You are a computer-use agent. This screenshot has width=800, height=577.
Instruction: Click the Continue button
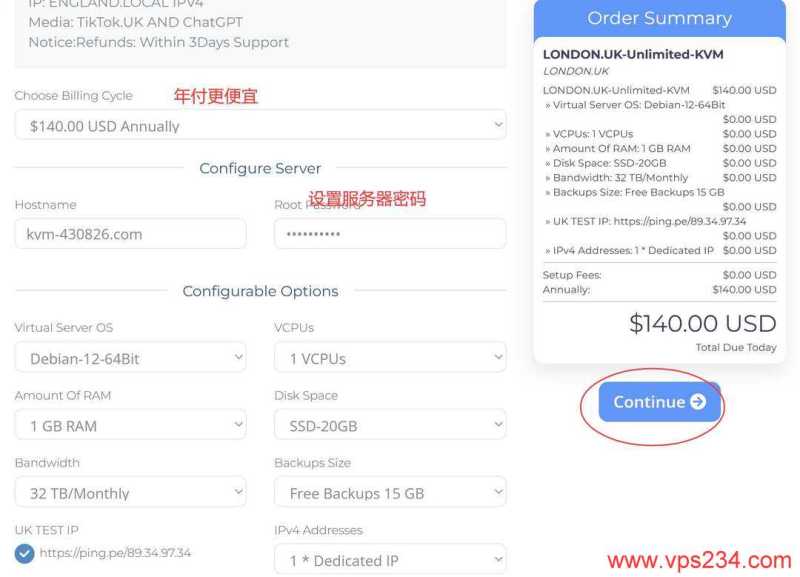click(x=659, y=402)
